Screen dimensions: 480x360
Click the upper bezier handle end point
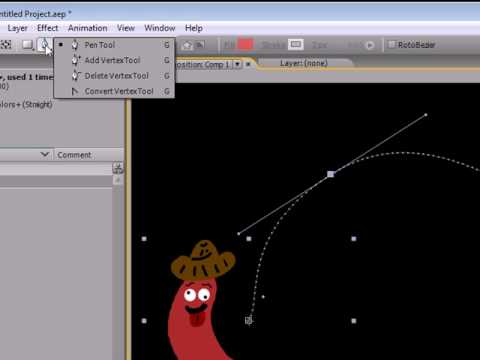[x=426, y=115]
